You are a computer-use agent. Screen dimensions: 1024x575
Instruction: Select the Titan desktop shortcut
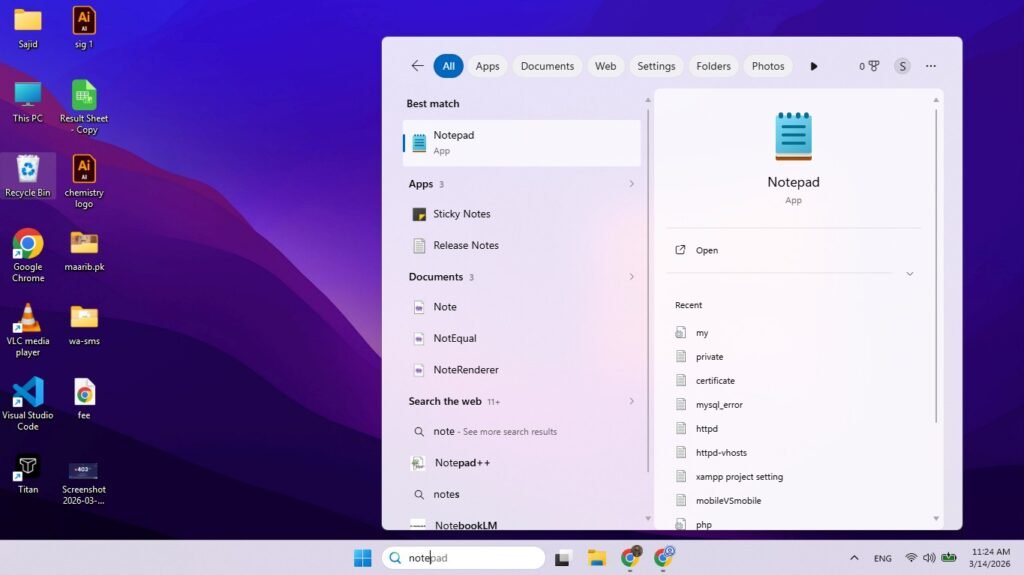pos(27,474)
